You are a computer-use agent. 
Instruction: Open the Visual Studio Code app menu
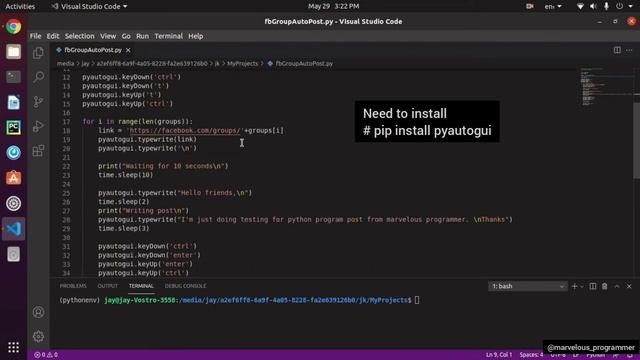(89, 6)
